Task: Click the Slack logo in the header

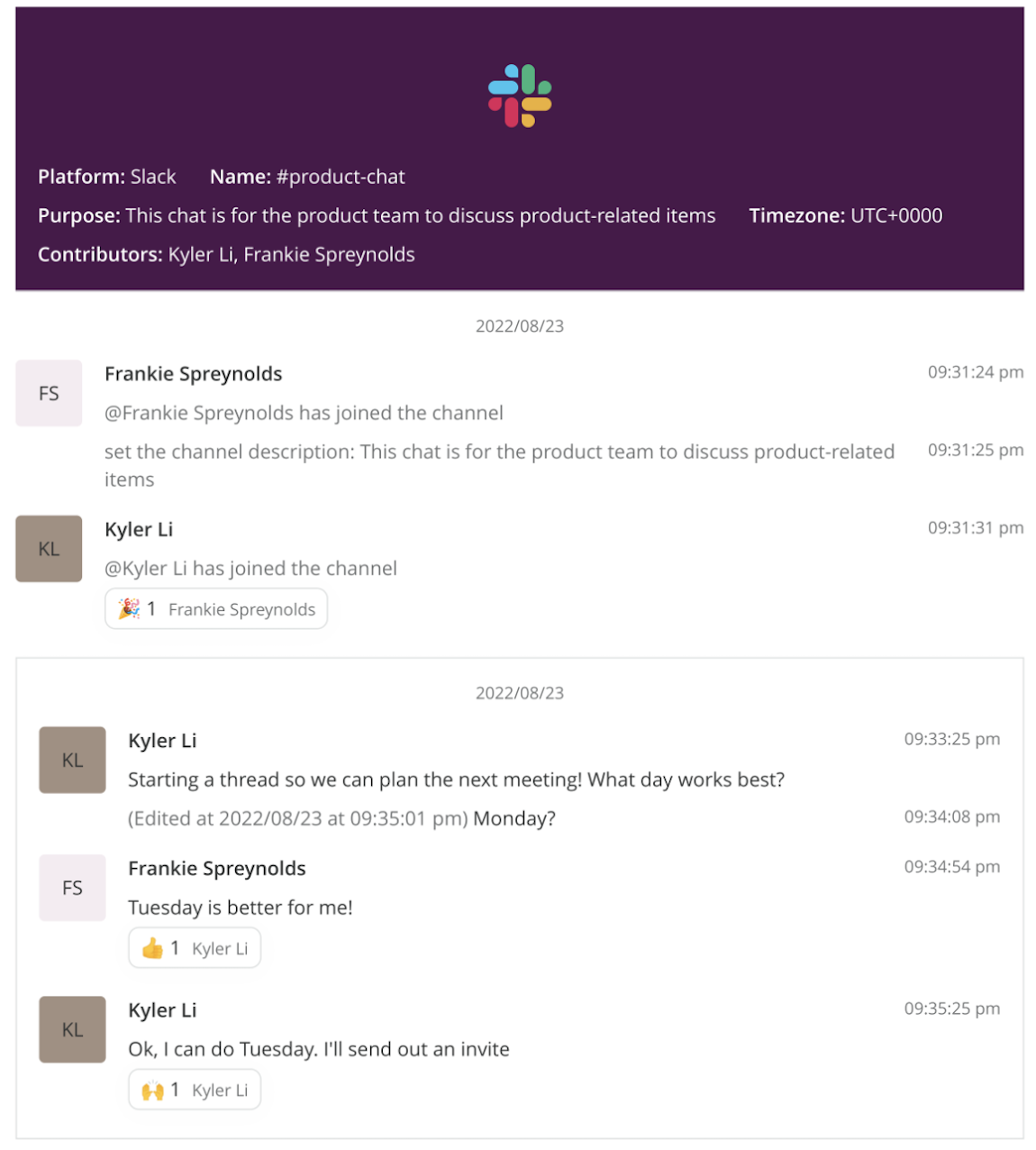Action: click(520, 96)
